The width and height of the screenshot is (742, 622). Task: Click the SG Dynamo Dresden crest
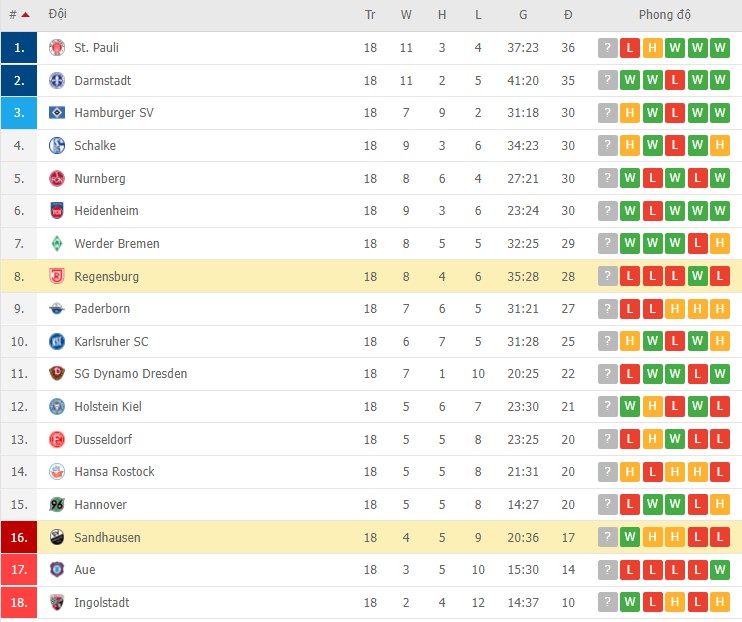click(x=57, y=373)
